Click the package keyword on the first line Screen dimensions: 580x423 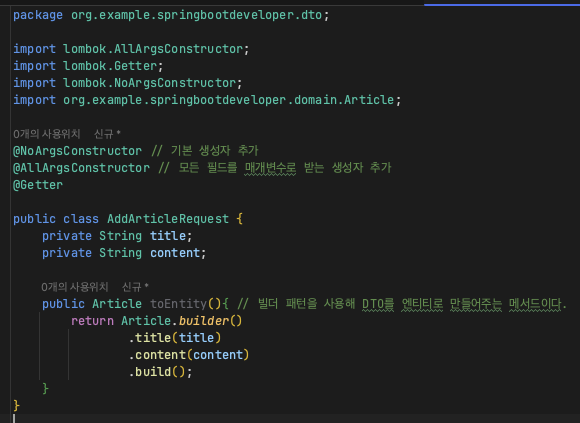tap(38, 15)
